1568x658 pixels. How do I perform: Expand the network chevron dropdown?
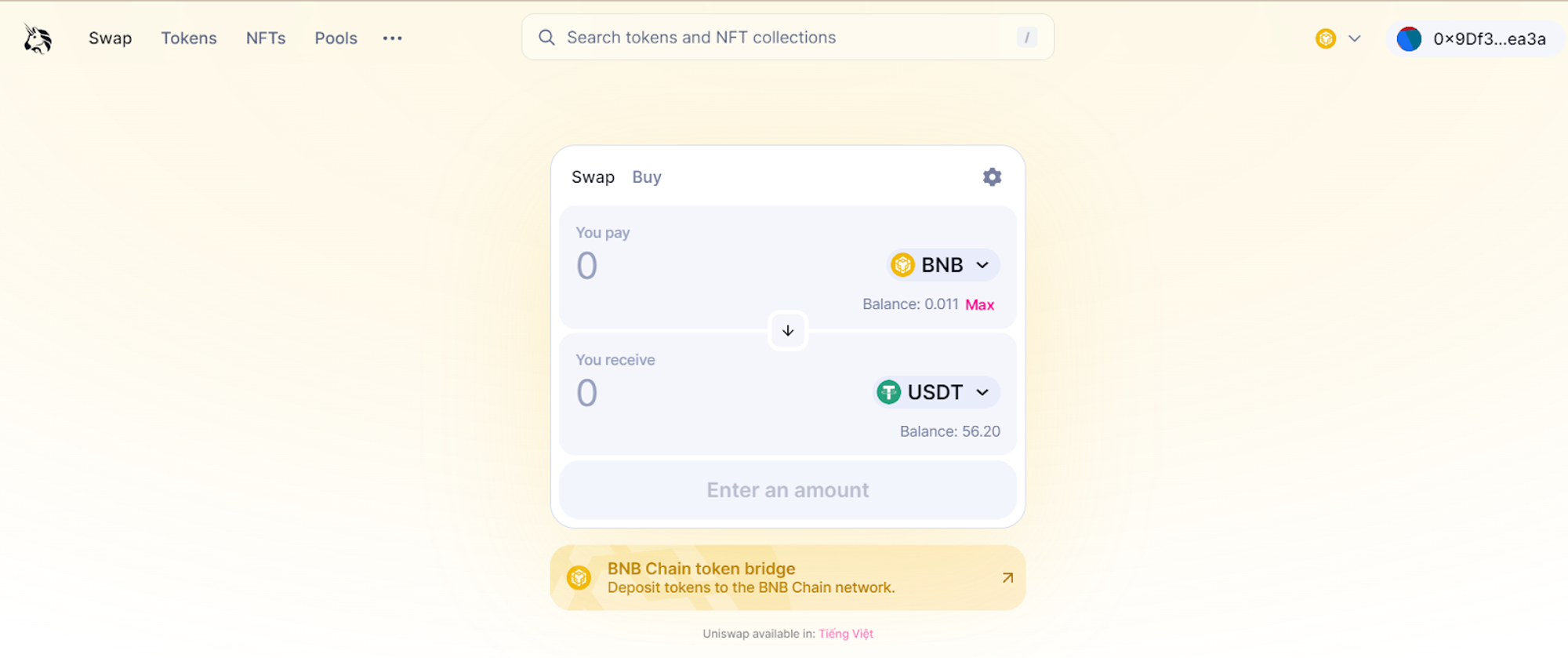[x=1354, y=38]
